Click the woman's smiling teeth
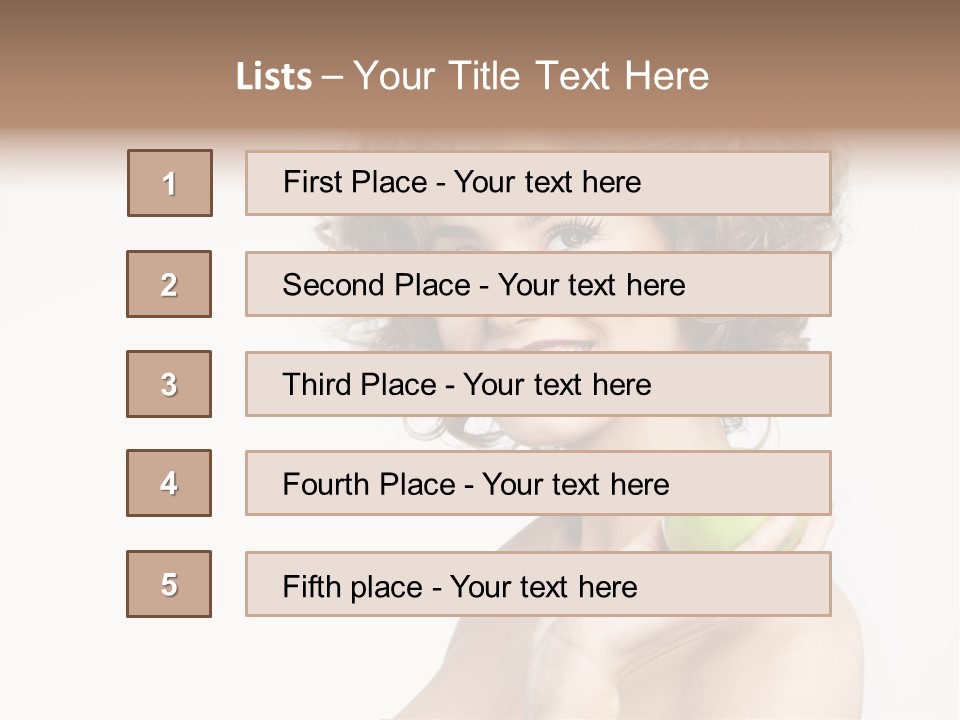This screenshot has height=720, width=960. (568, 344)
